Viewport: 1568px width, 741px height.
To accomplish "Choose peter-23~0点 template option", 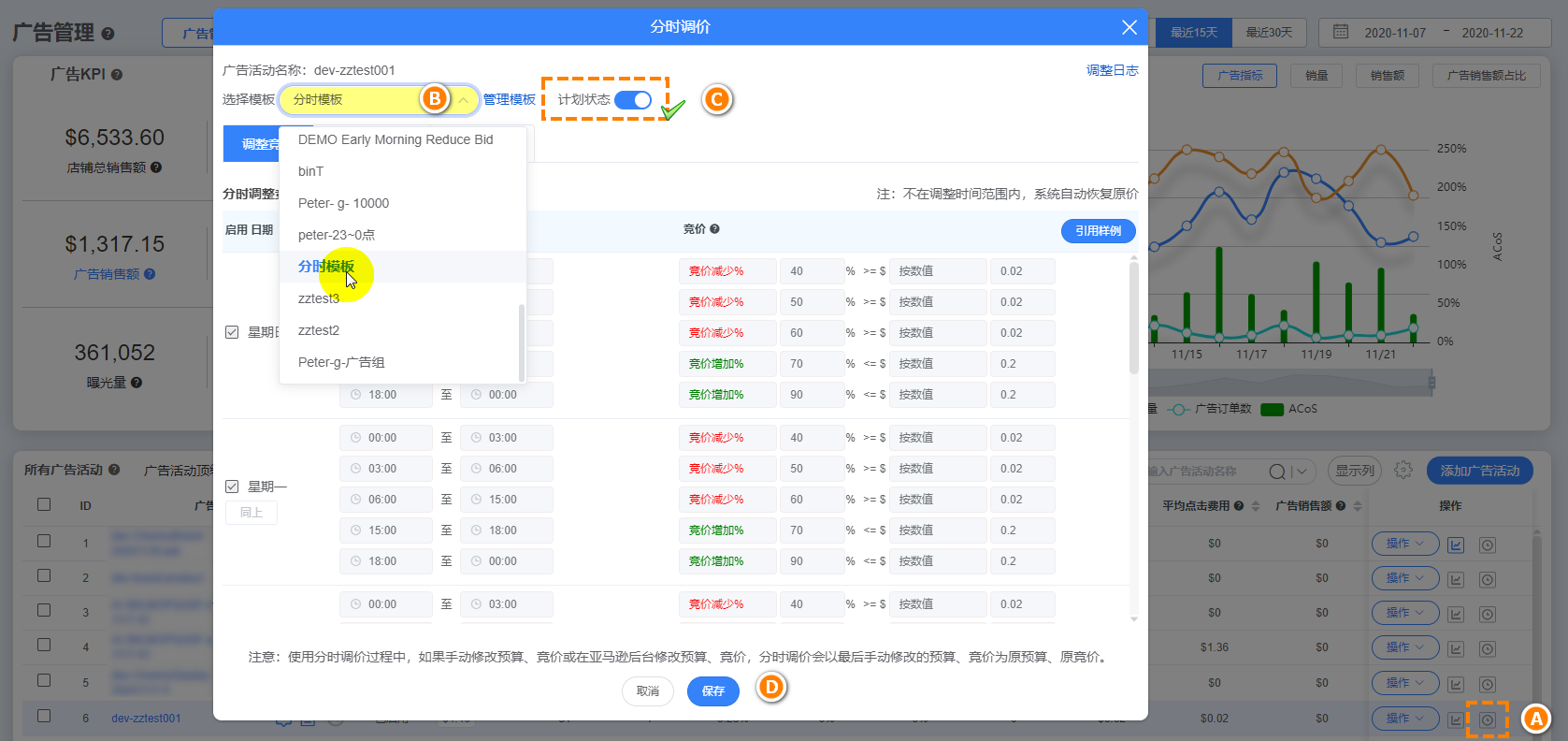I will pos(403,235).
